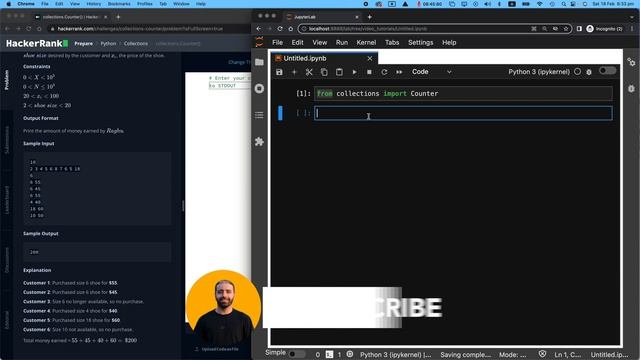Bookmark the localhost page with star icon
Image resolution: width=640 pixels, height=360 pixels.
pyautogui.click(x=566, y=29)
